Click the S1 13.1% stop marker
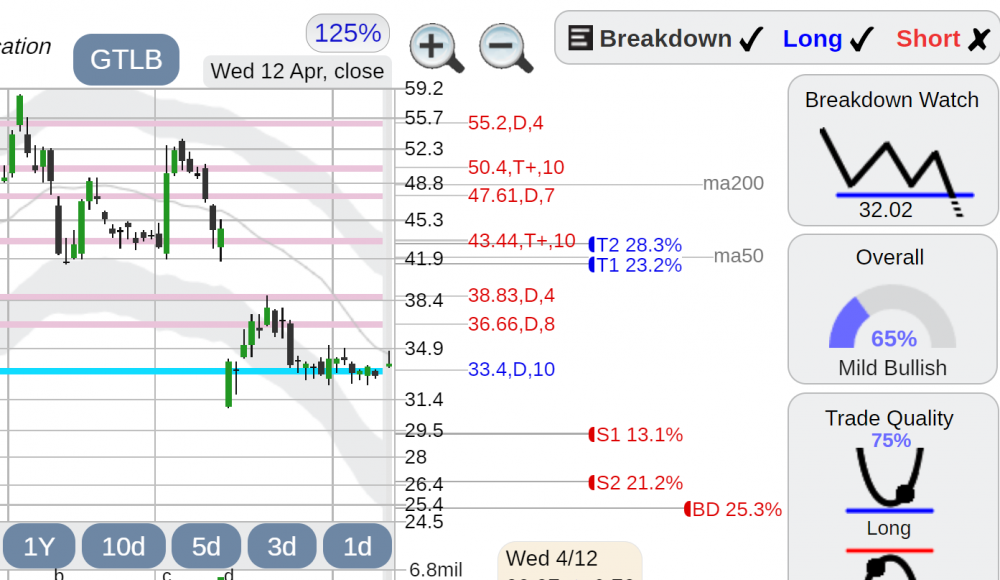Image resolution: width=1000 pixels, height=580 pixels. click(636, 435)
